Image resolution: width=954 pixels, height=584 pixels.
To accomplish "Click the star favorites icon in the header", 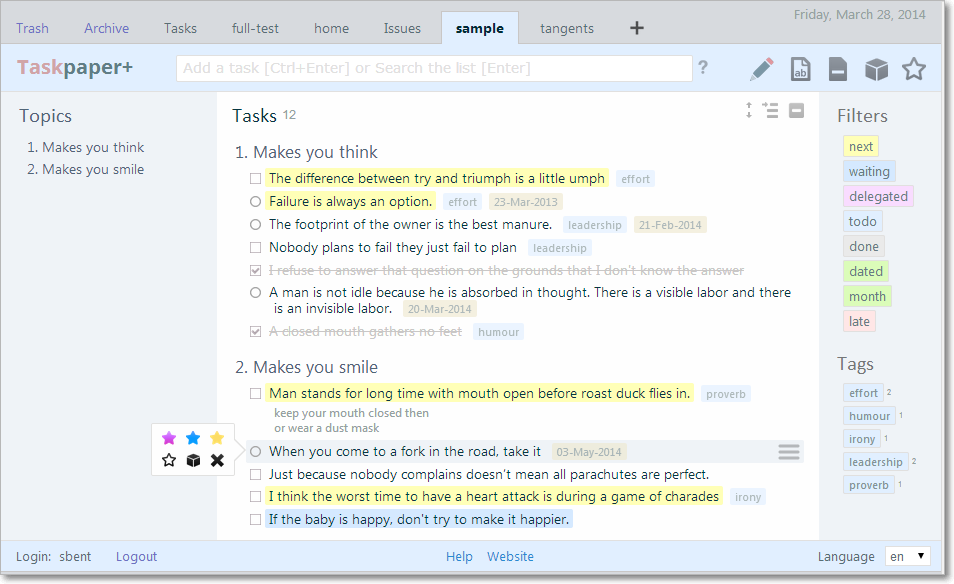I will (x=913, y=68).
